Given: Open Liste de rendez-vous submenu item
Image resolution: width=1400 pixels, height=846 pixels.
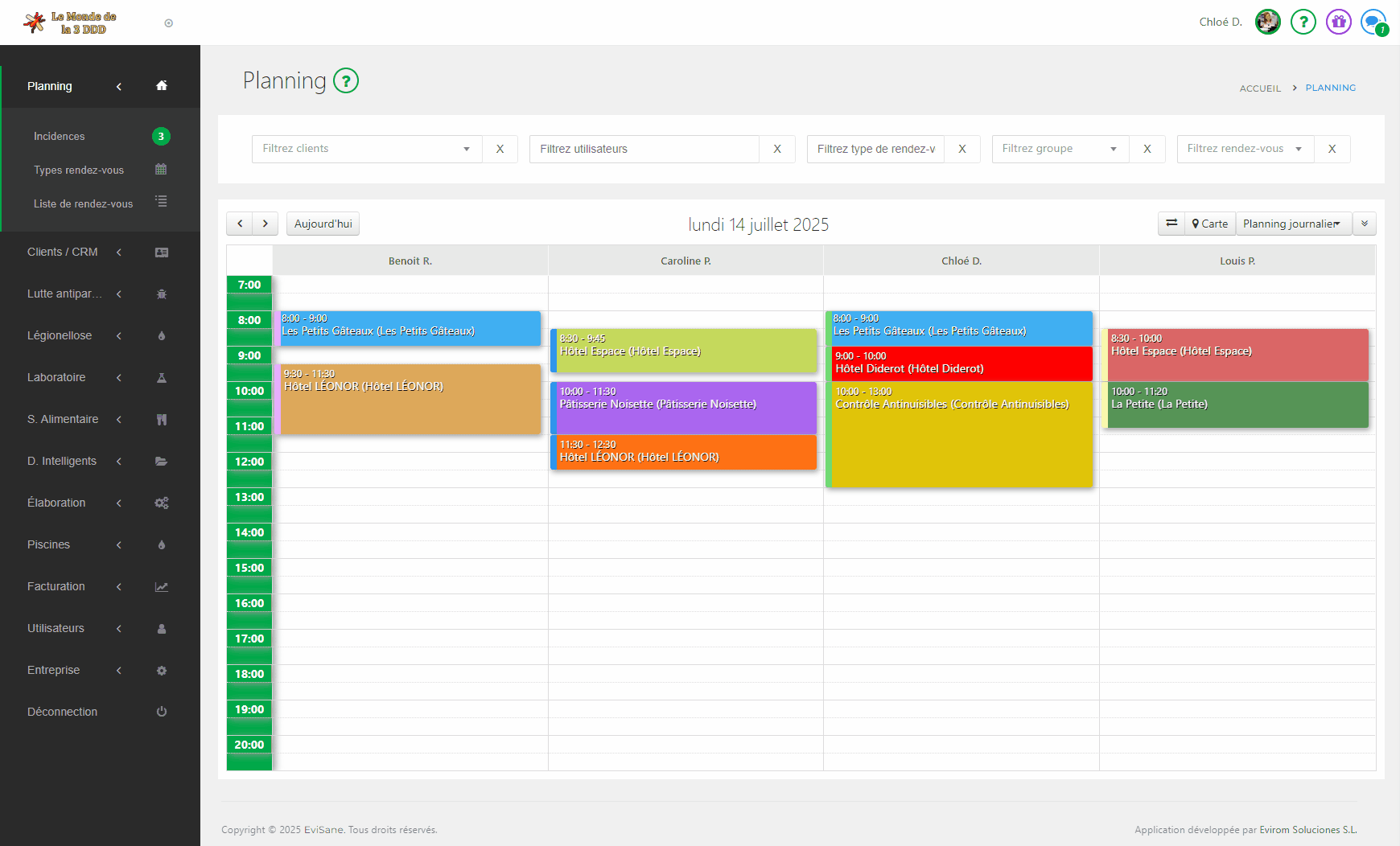Looking at the screenshot, I should pyautogui.click(x=83, y=203).
